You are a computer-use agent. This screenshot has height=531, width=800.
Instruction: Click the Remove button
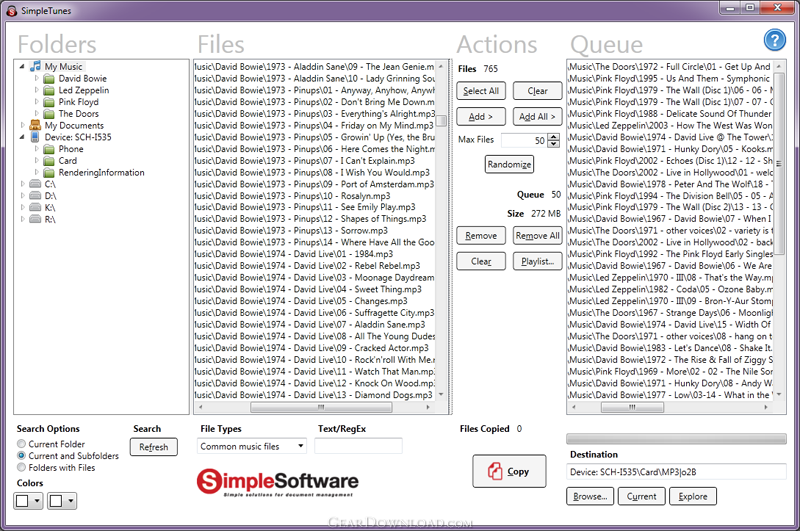point(481,236)
